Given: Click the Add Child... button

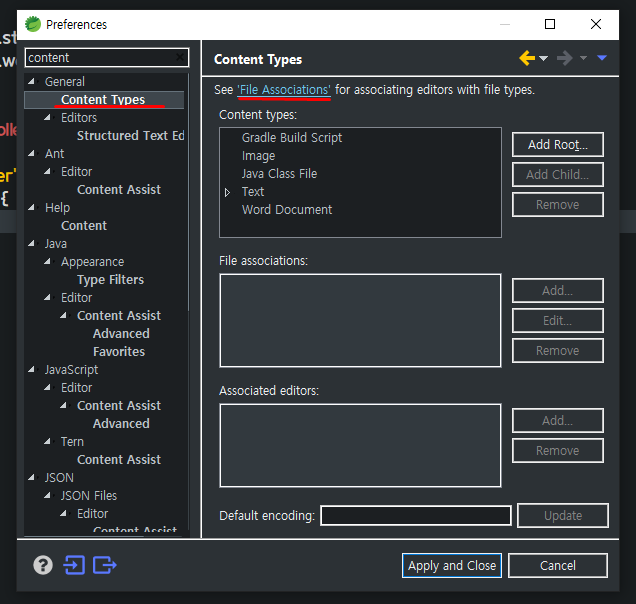Looking at the screenshot, I should click(558, 174).
